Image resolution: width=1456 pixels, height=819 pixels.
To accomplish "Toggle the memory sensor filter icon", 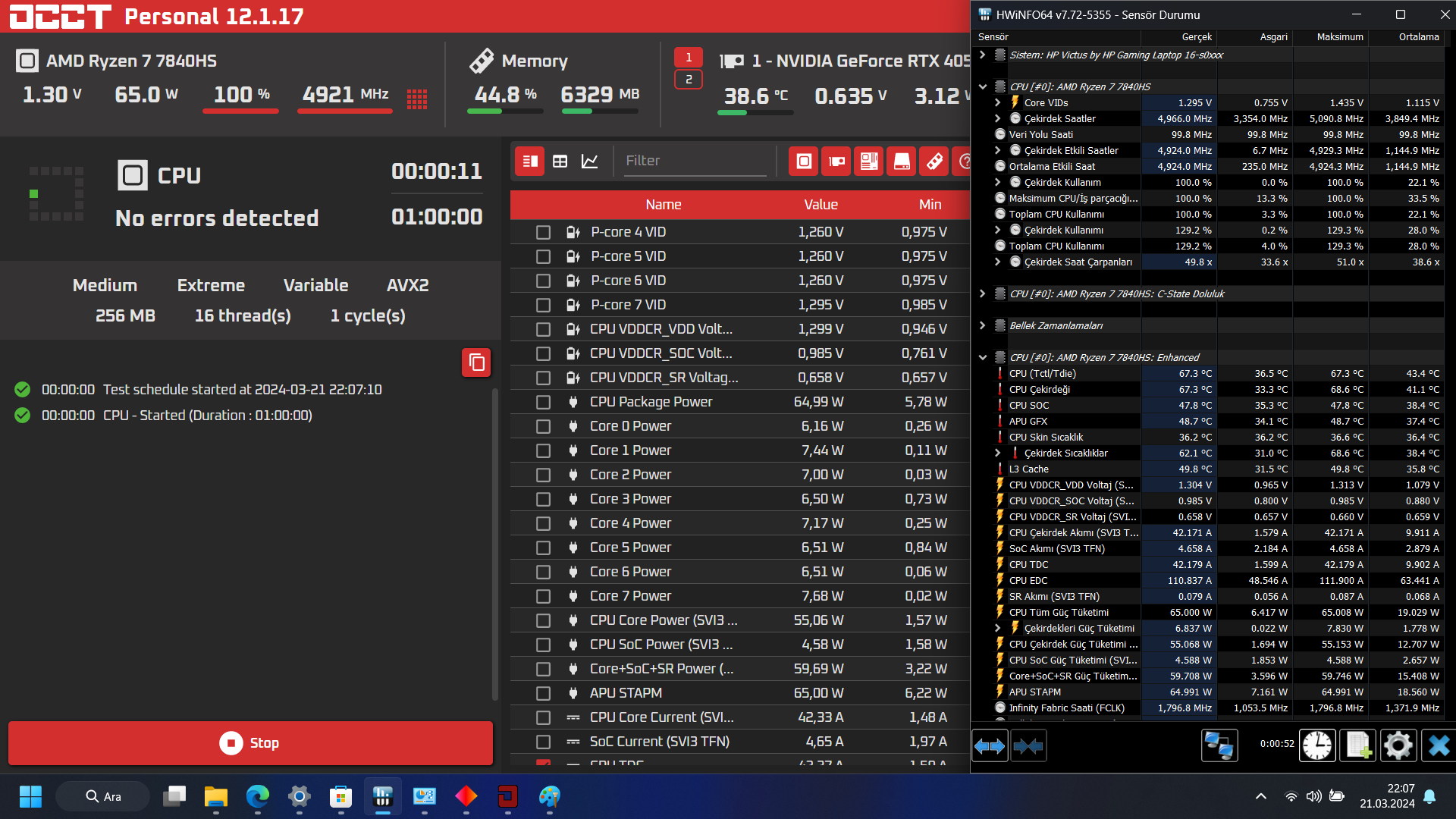I will click(x=934, y=161).
